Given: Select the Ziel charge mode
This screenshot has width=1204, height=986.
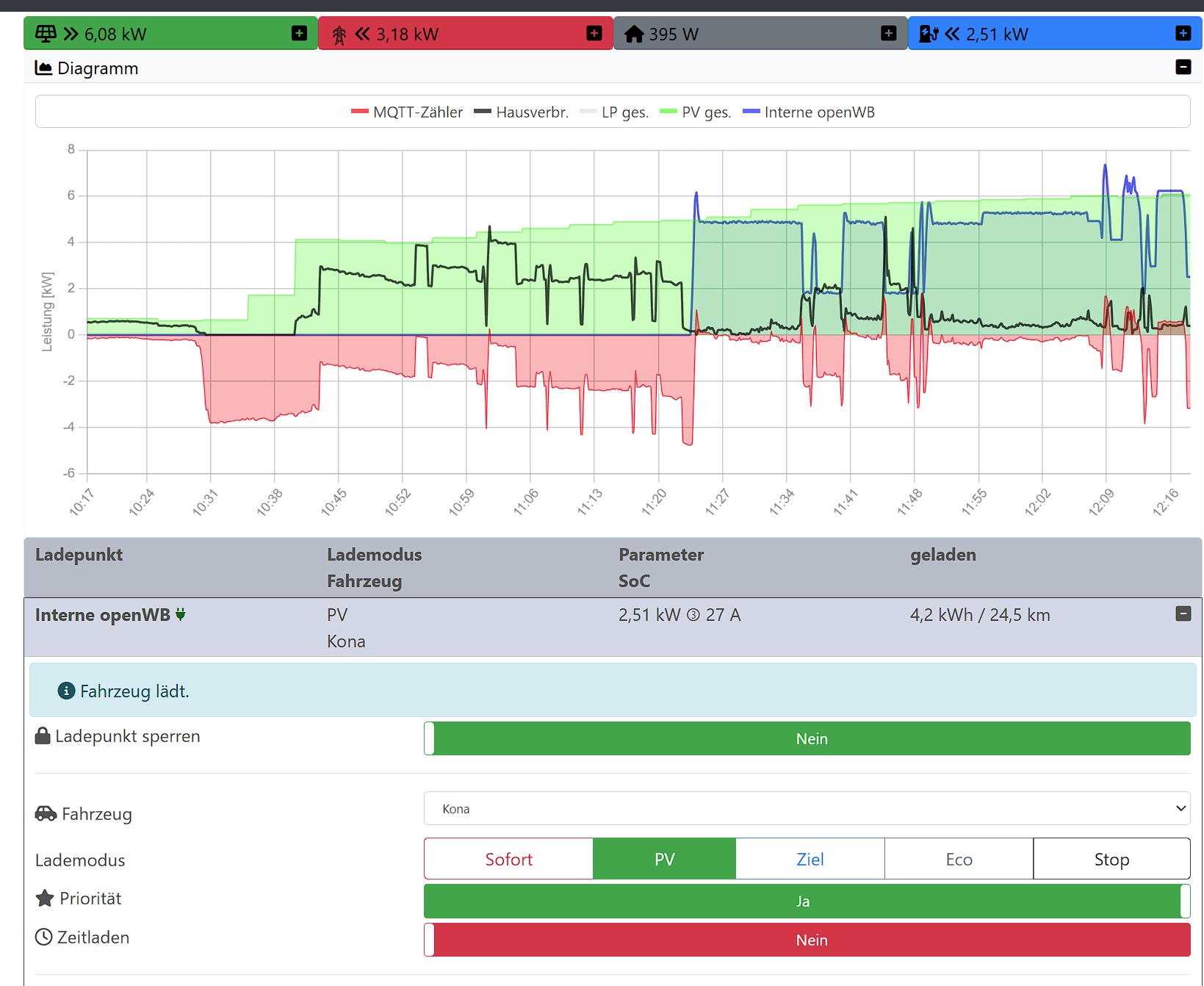Looking at the screenshot, I should 810,859.
